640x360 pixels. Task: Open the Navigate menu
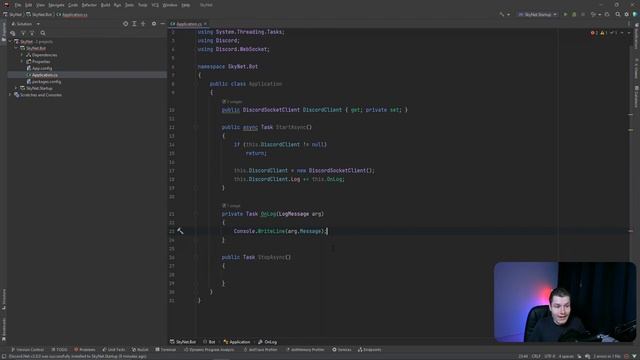coord(56,5)
